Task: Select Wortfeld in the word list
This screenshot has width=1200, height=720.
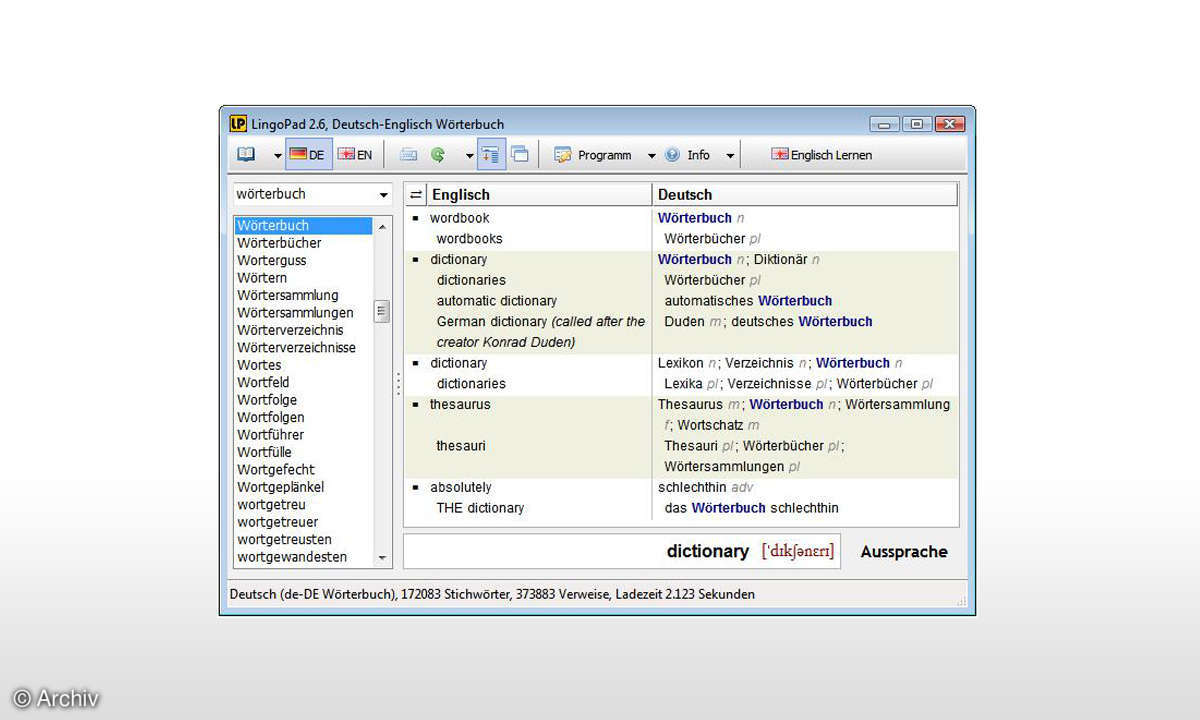Action: click(x=263, y=382)
